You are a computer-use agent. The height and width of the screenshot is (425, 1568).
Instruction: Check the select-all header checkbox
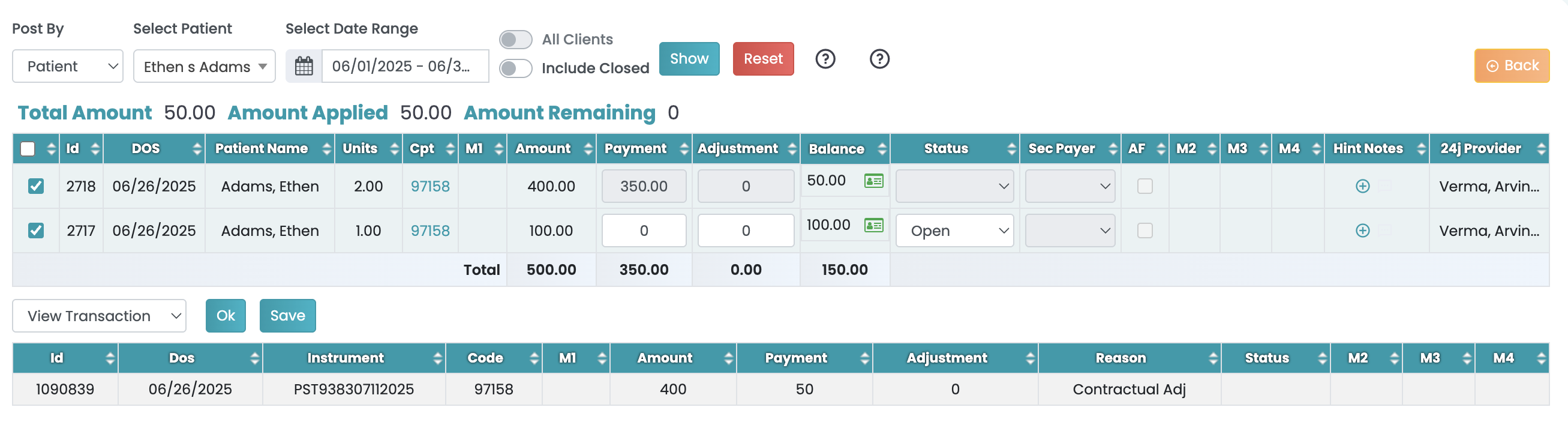[28, 148]
